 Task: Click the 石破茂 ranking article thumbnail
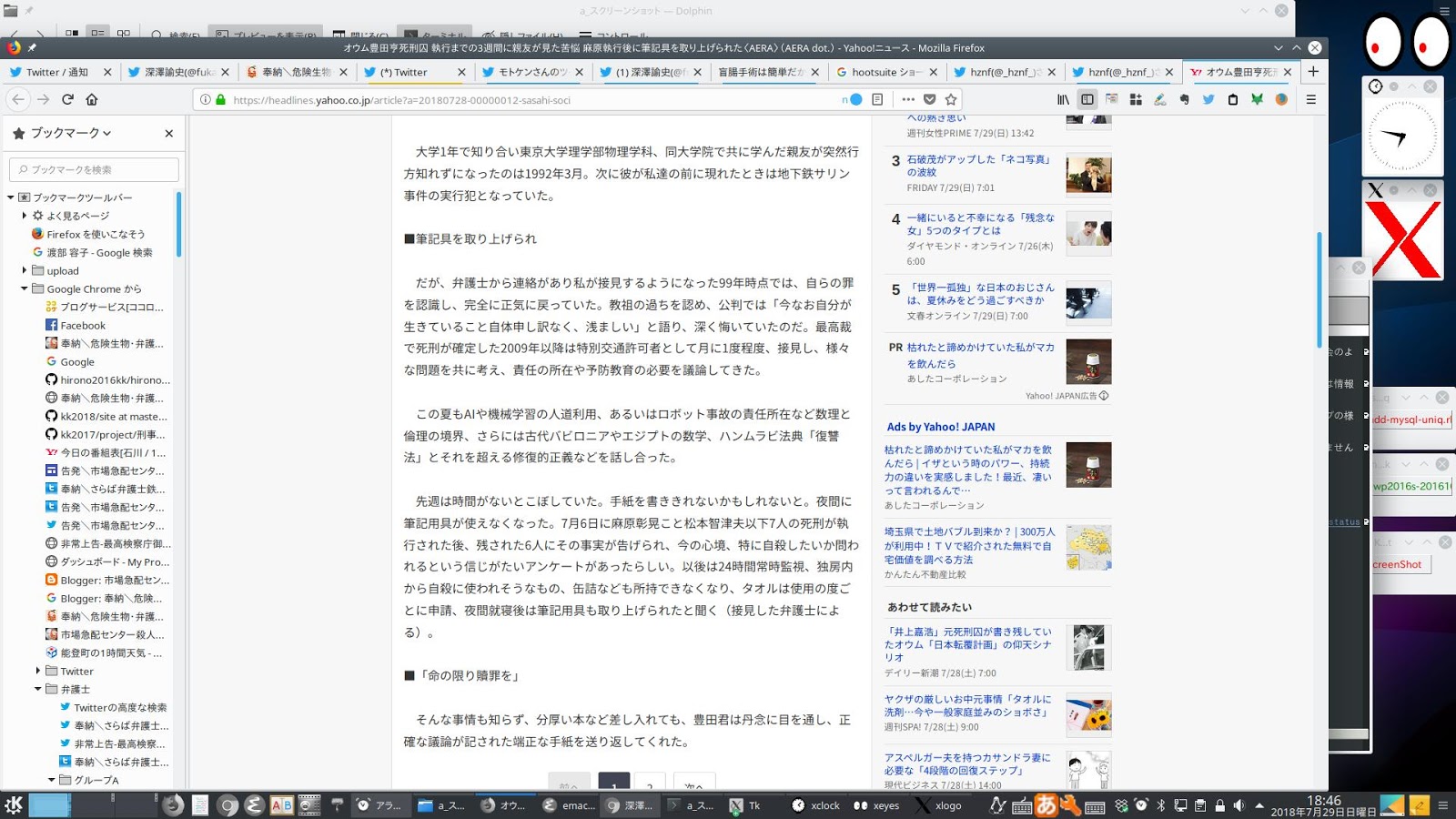(1088, 175)
